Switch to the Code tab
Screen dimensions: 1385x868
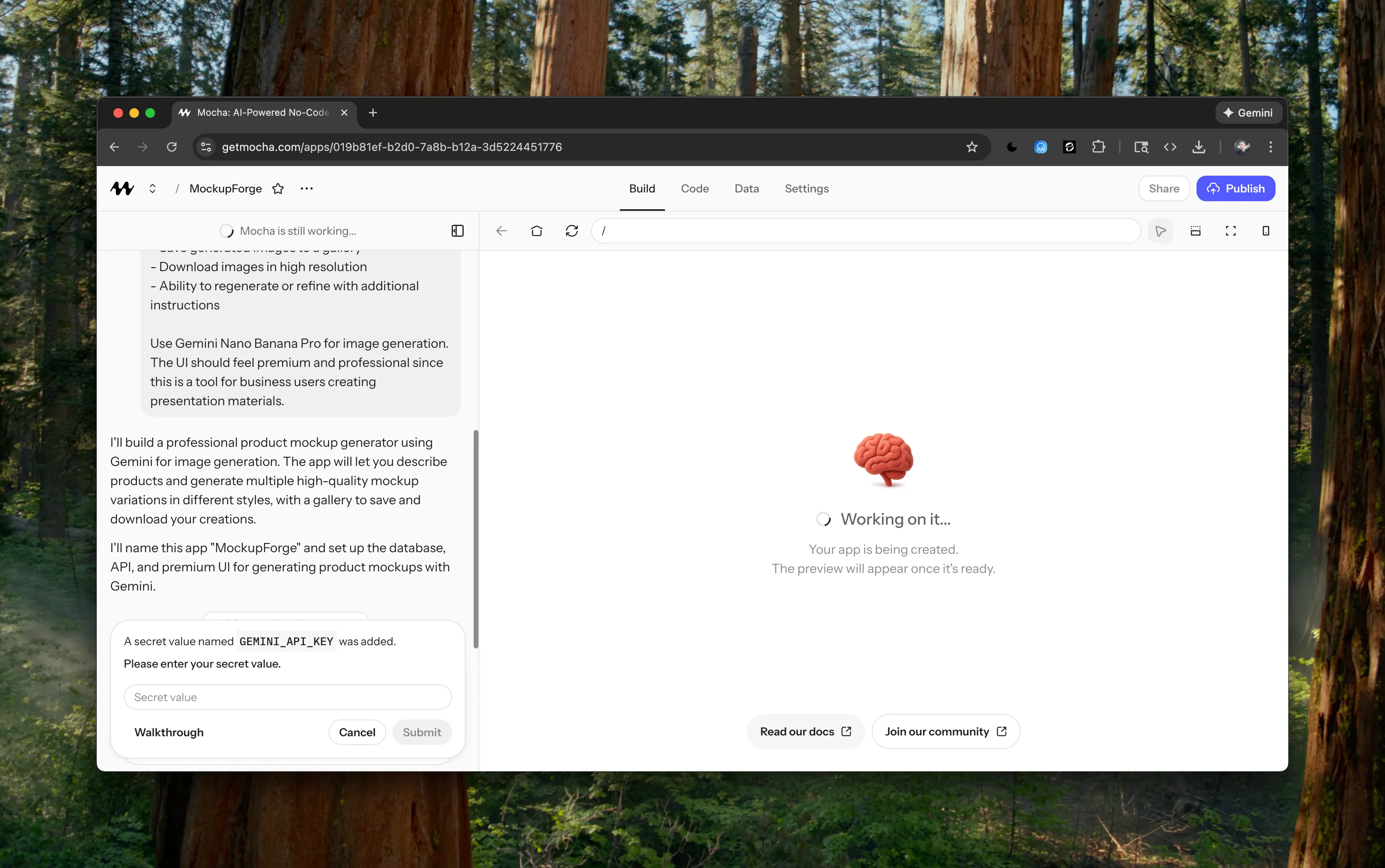pos(694,188)
